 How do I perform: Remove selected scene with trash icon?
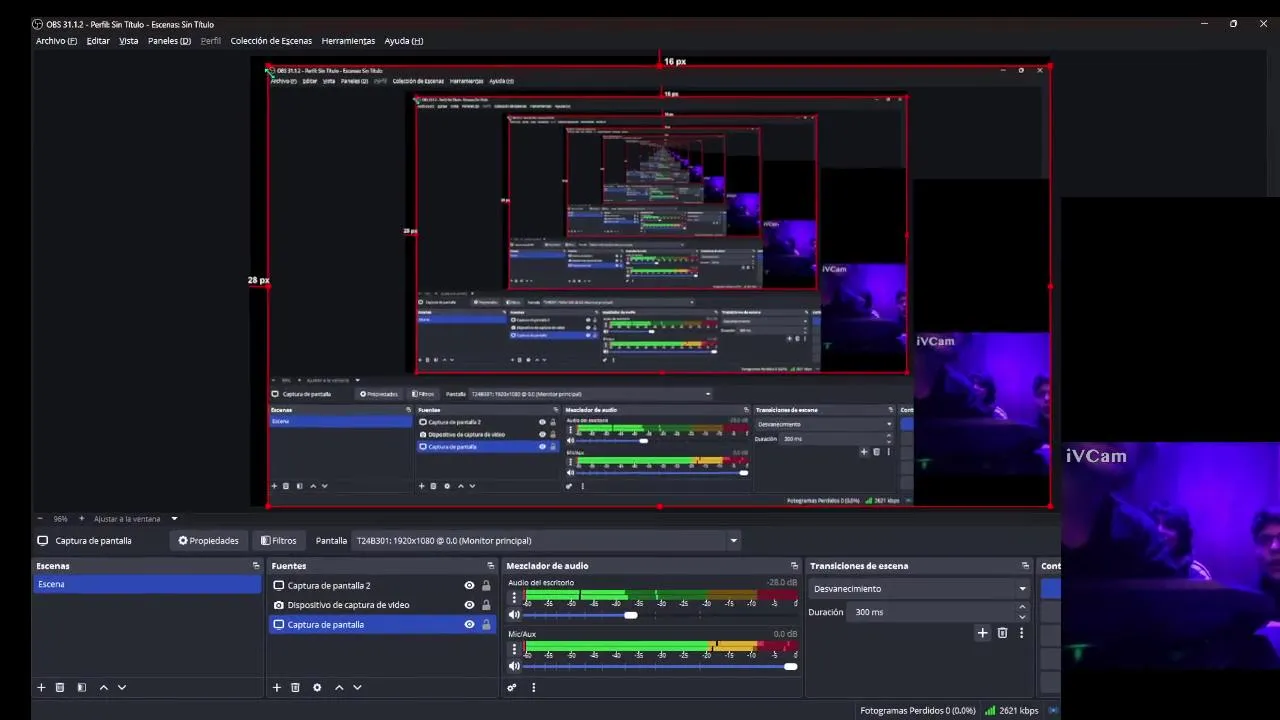tap(60, 687)
